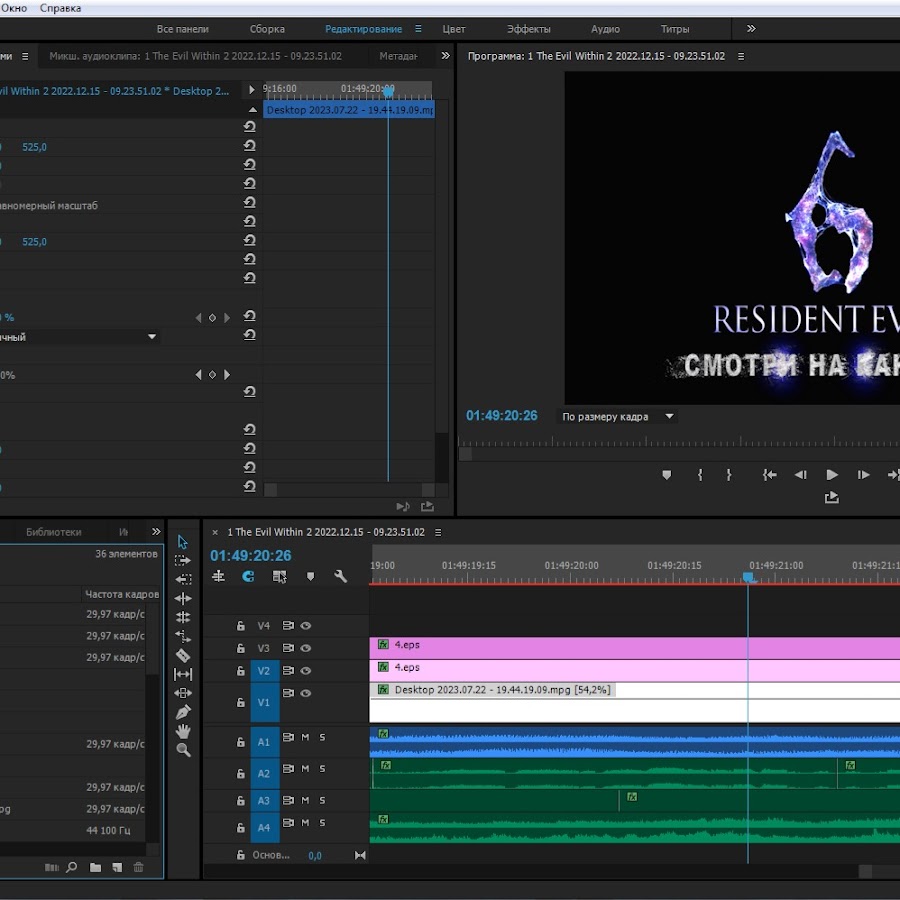900x900 pixels.
Task: Show more workspaces with the overflow chevron
Action: [x=751, y=28]
